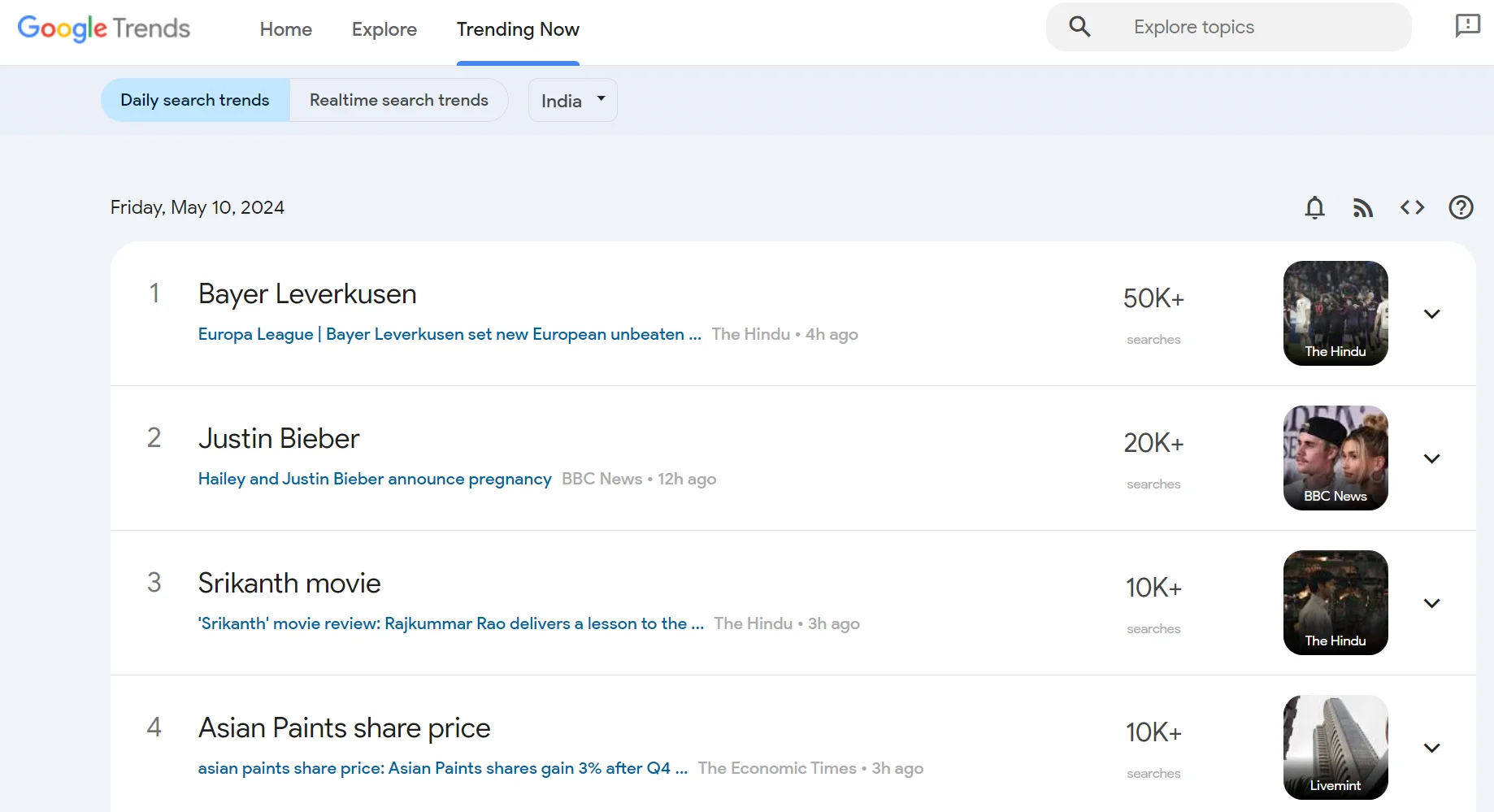Select the Trending Now tab

click(518, 29)
